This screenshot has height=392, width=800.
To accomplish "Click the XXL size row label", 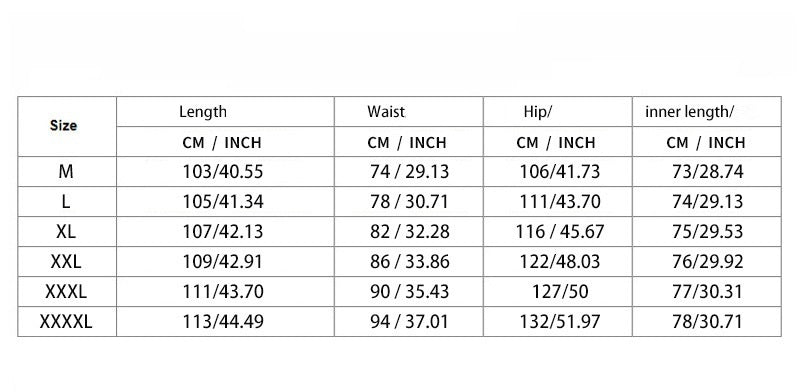I will (x=66, y=262).
